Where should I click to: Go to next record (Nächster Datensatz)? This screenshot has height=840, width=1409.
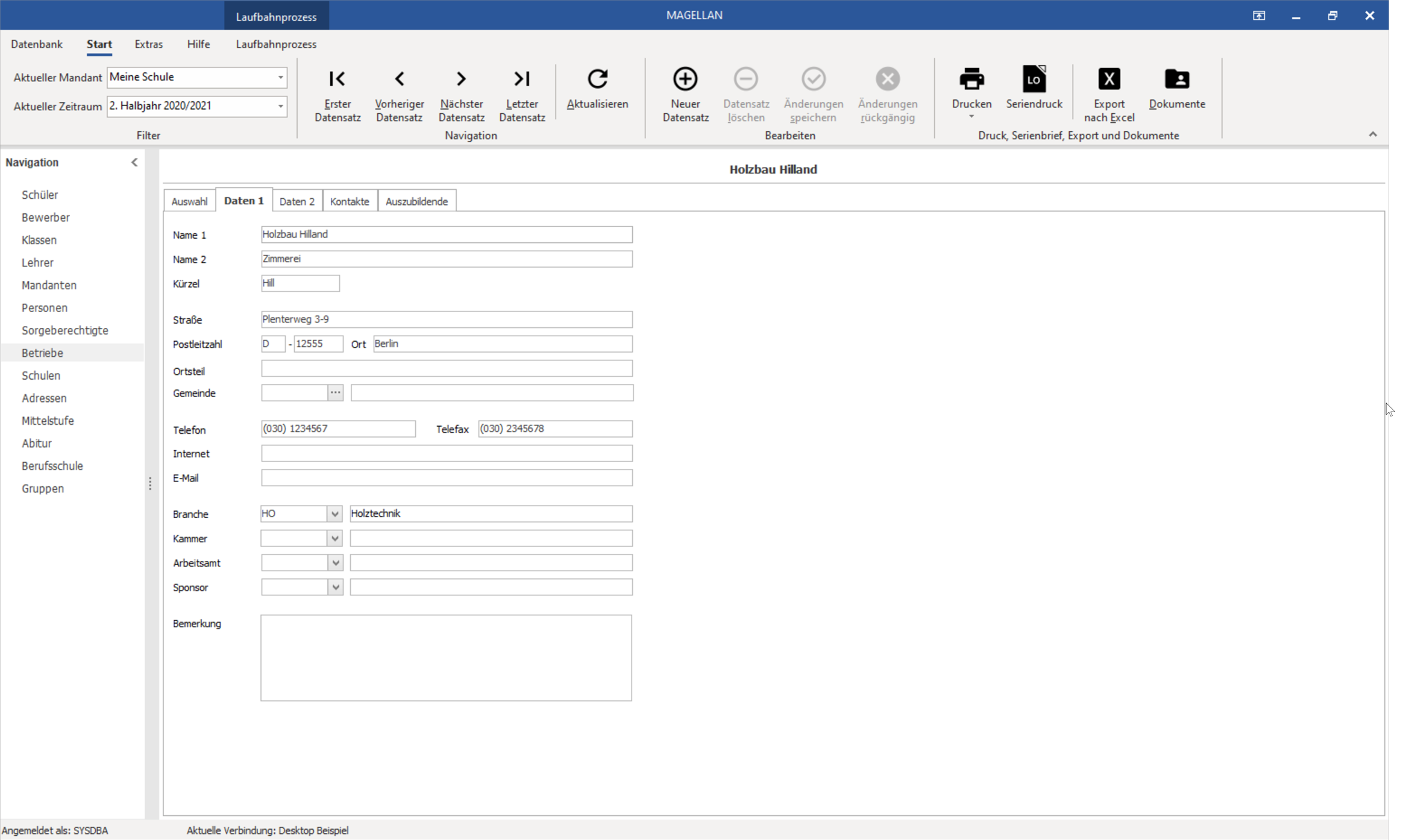click(x=462, y=95)
